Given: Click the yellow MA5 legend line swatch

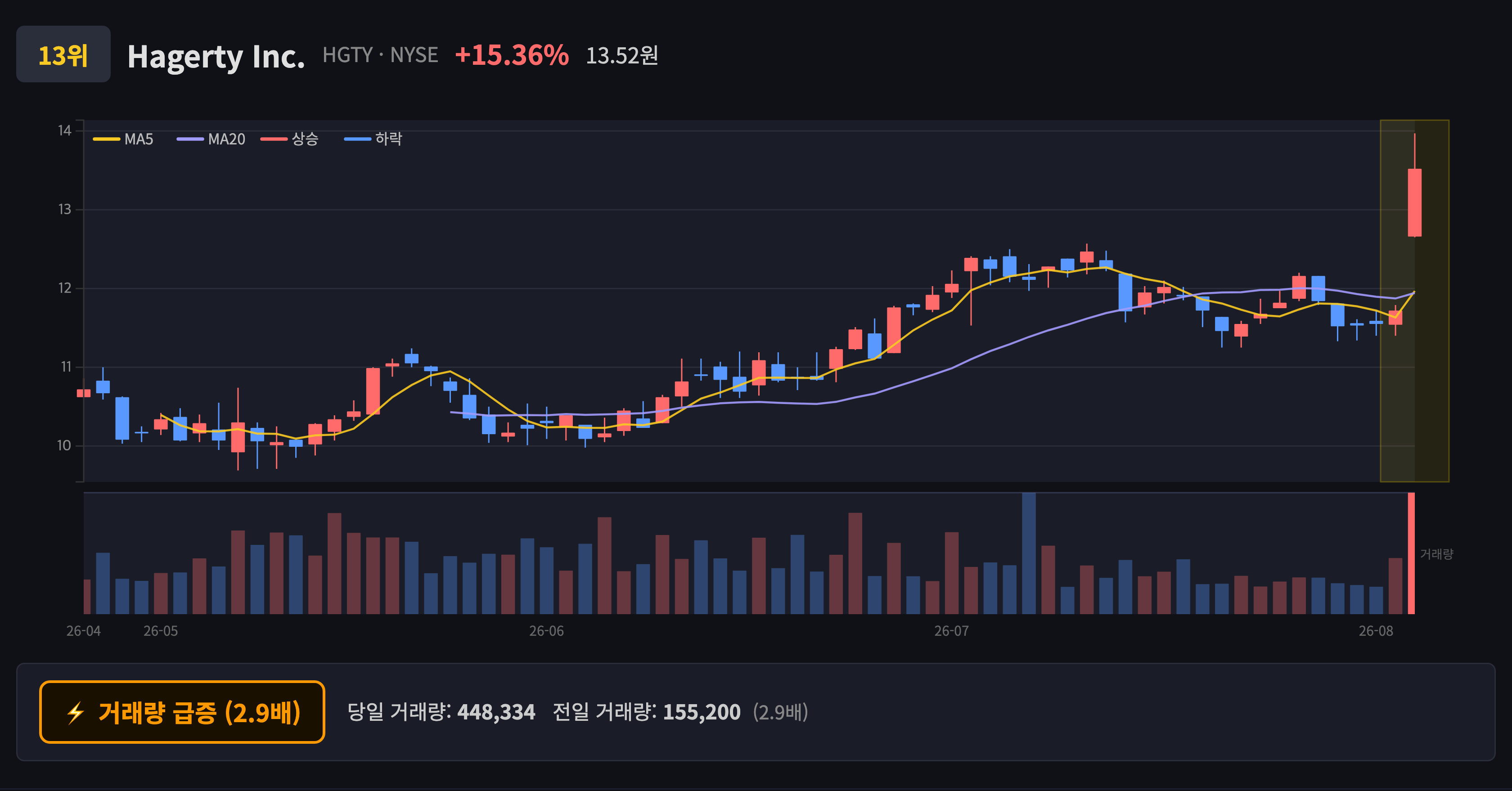Looking at the screenshot, I should point(106,139).
